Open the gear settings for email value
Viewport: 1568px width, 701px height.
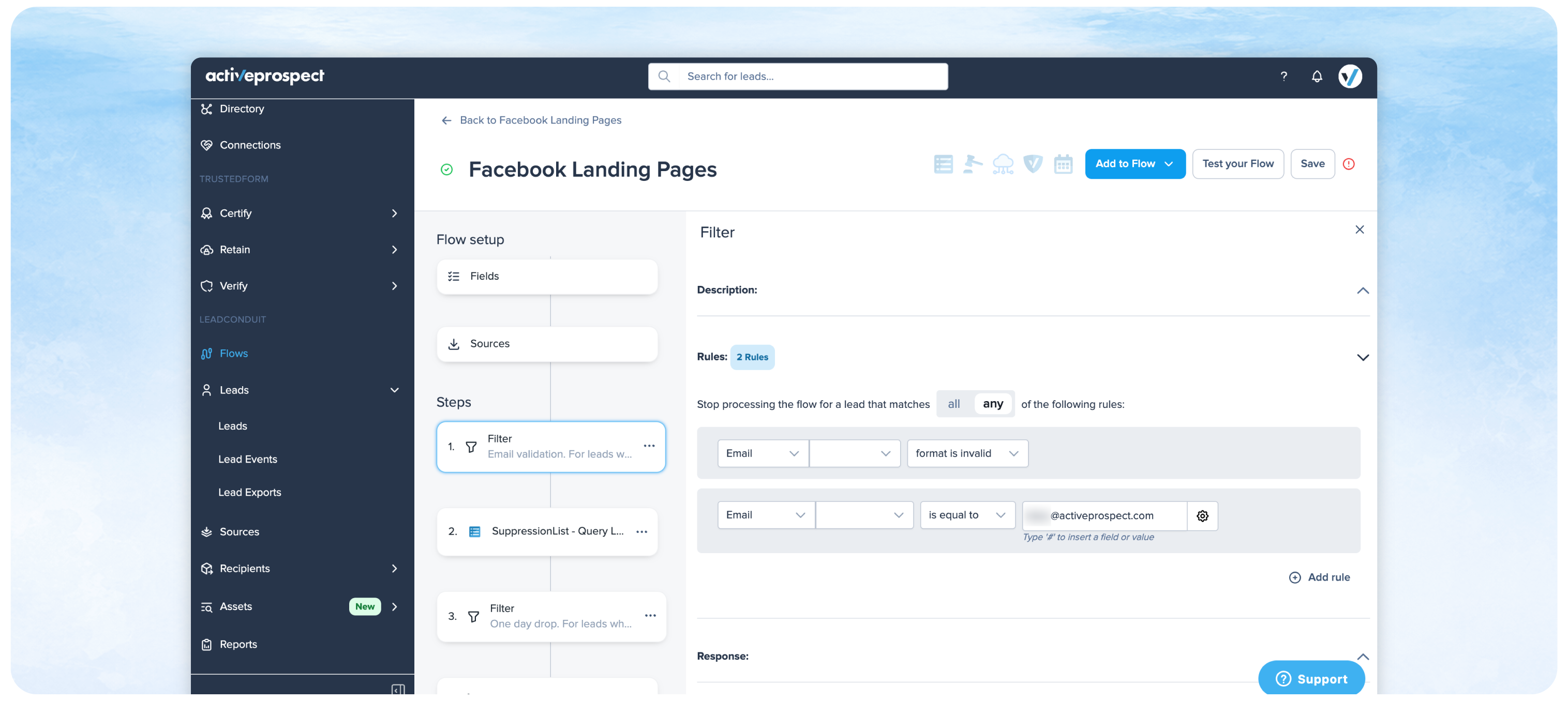(x=1202, y=515)
